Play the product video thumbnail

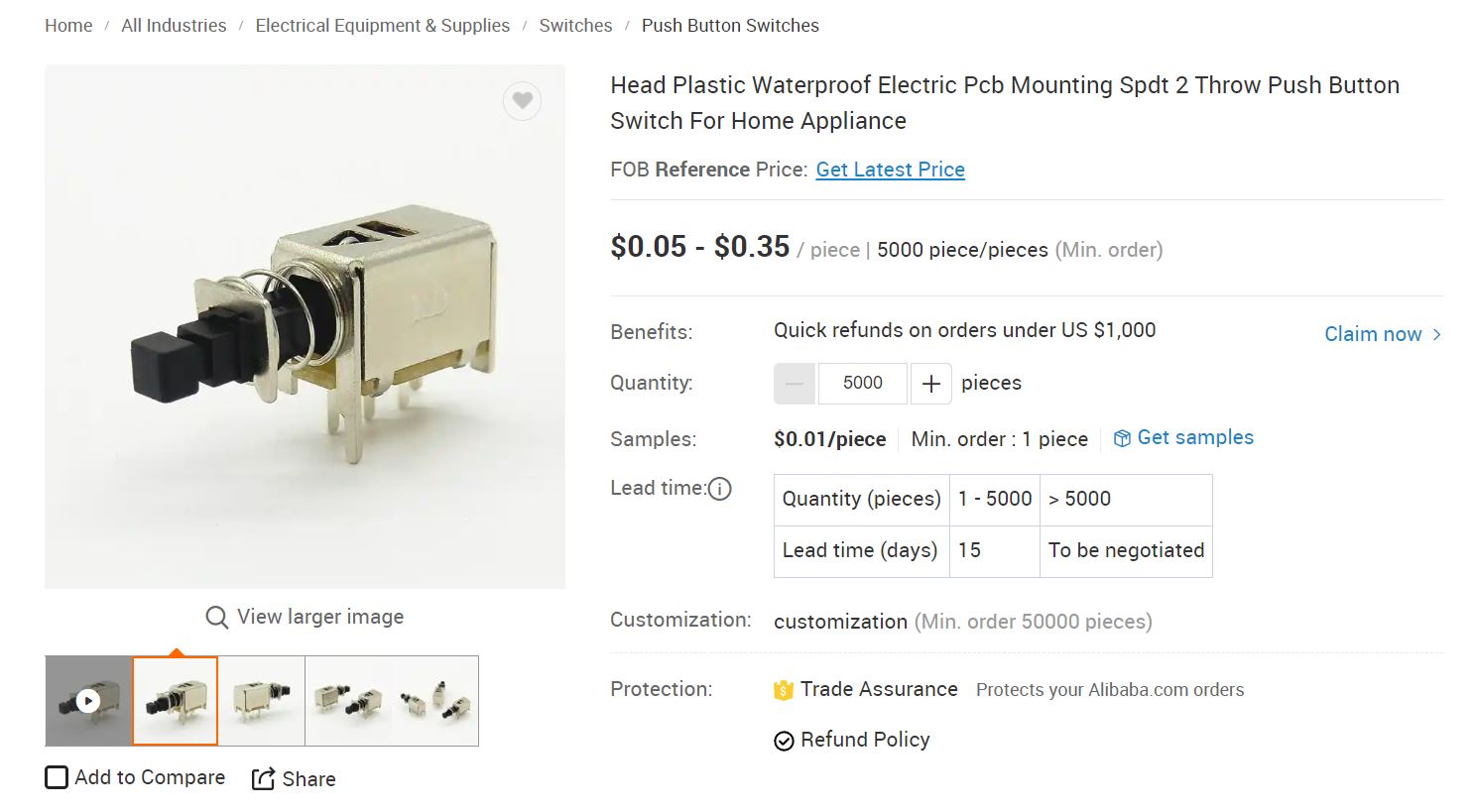(88, 701)
